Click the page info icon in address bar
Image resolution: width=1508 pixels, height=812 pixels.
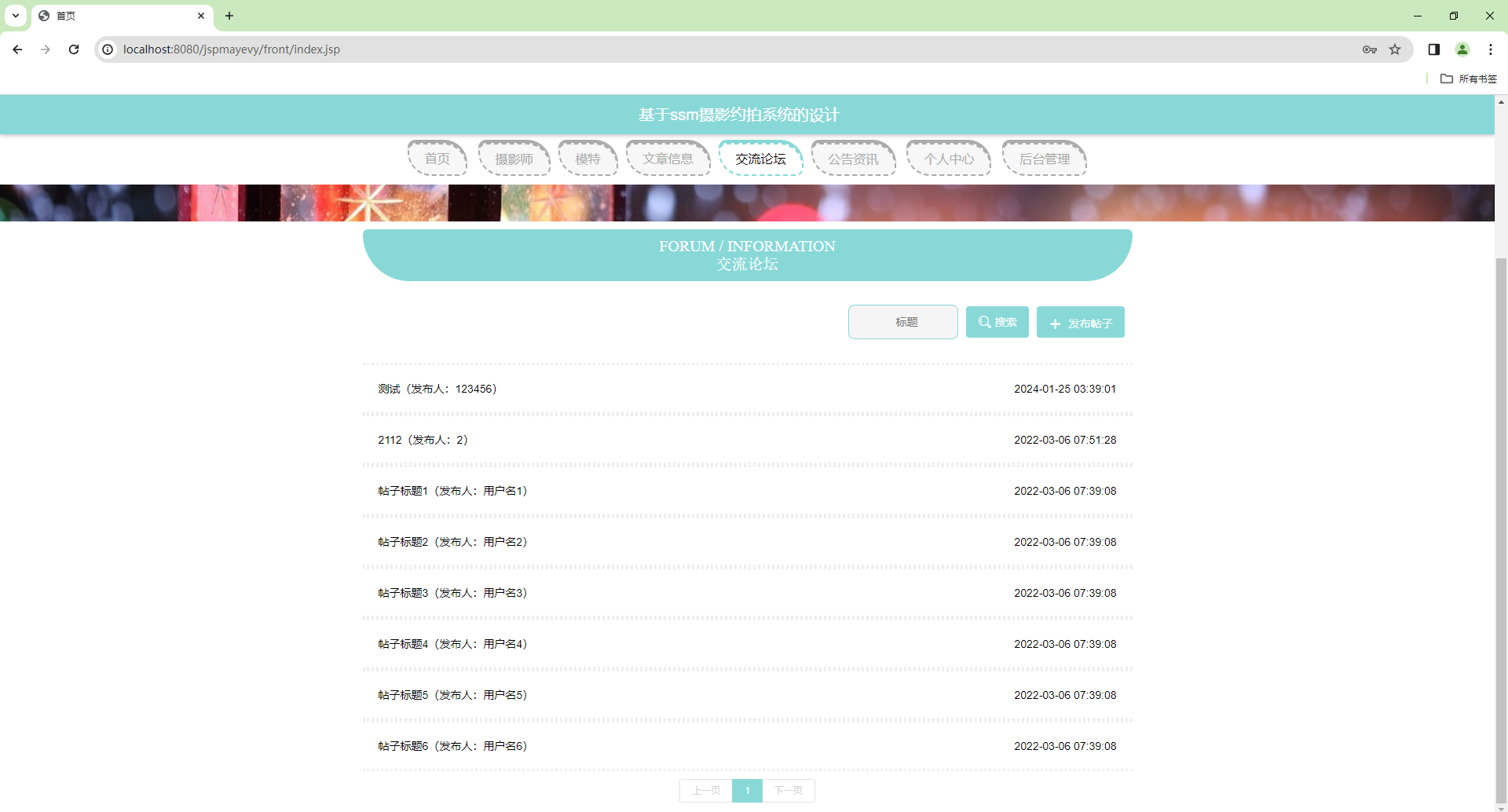[107, 49]
